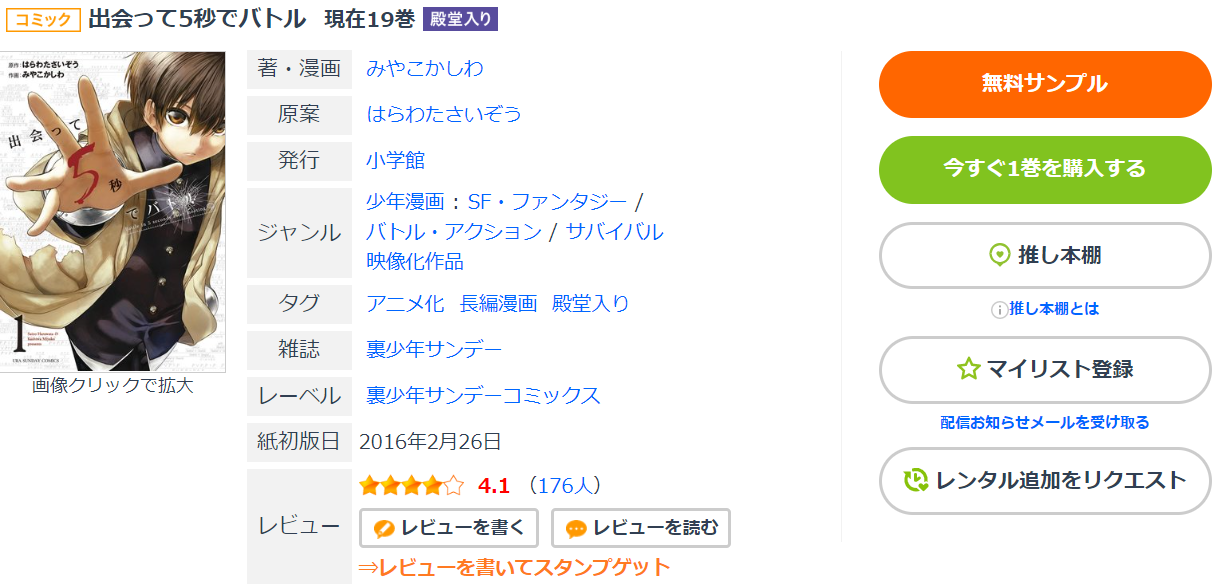
Task: Click the info icon beside 推し本棚とは
Action: coord(998,310)
